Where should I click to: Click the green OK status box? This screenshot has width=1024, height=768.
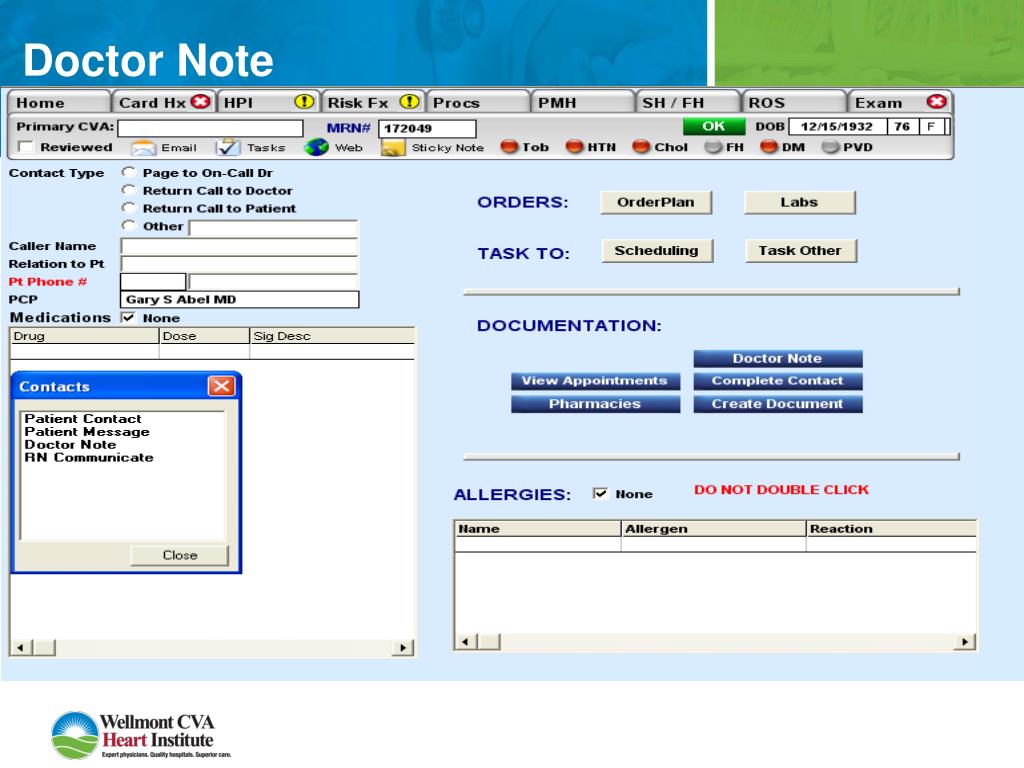(713, 127)
